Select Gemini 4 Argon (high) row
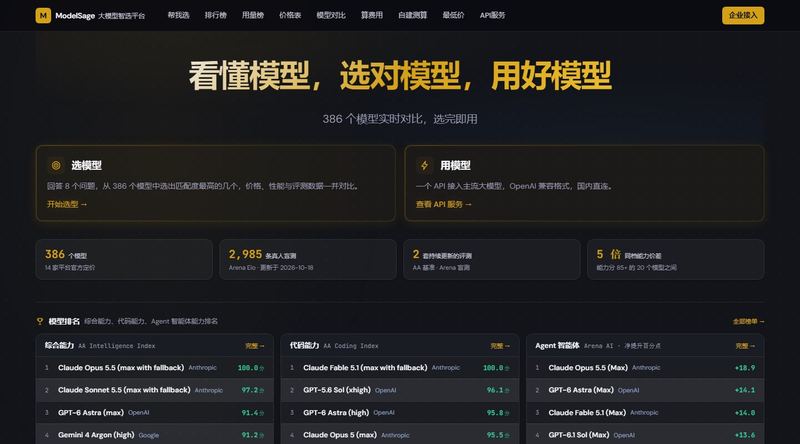The image size is (800, 444). pos(155,435)
